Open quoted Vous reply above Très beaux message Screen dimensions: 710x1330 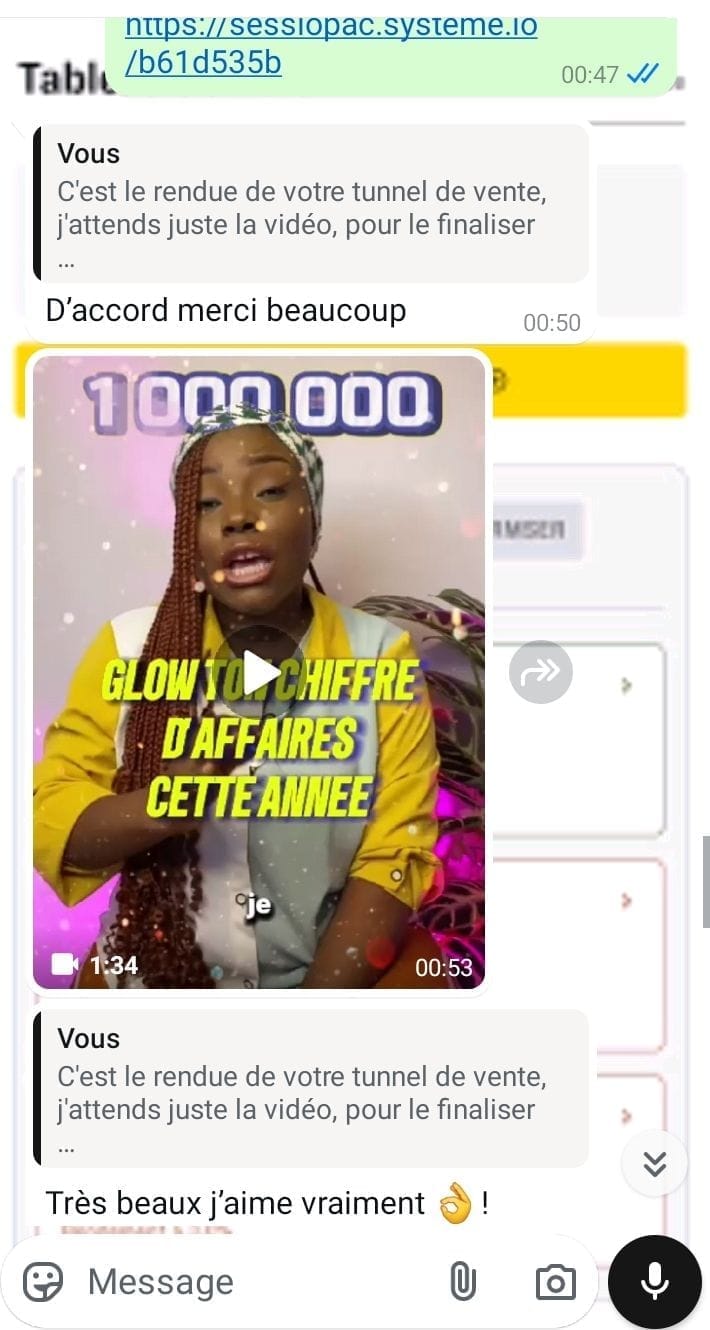point(310,1088)
